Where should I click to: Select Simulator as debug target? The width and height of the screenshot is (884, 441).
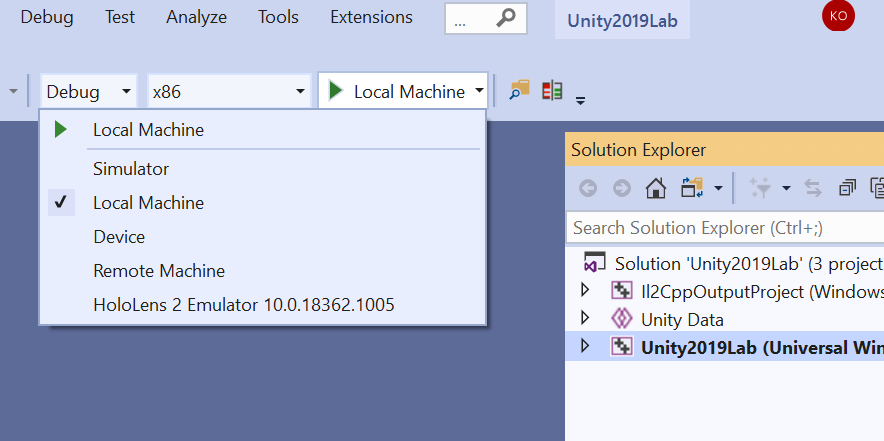click(x=263, y=169)
